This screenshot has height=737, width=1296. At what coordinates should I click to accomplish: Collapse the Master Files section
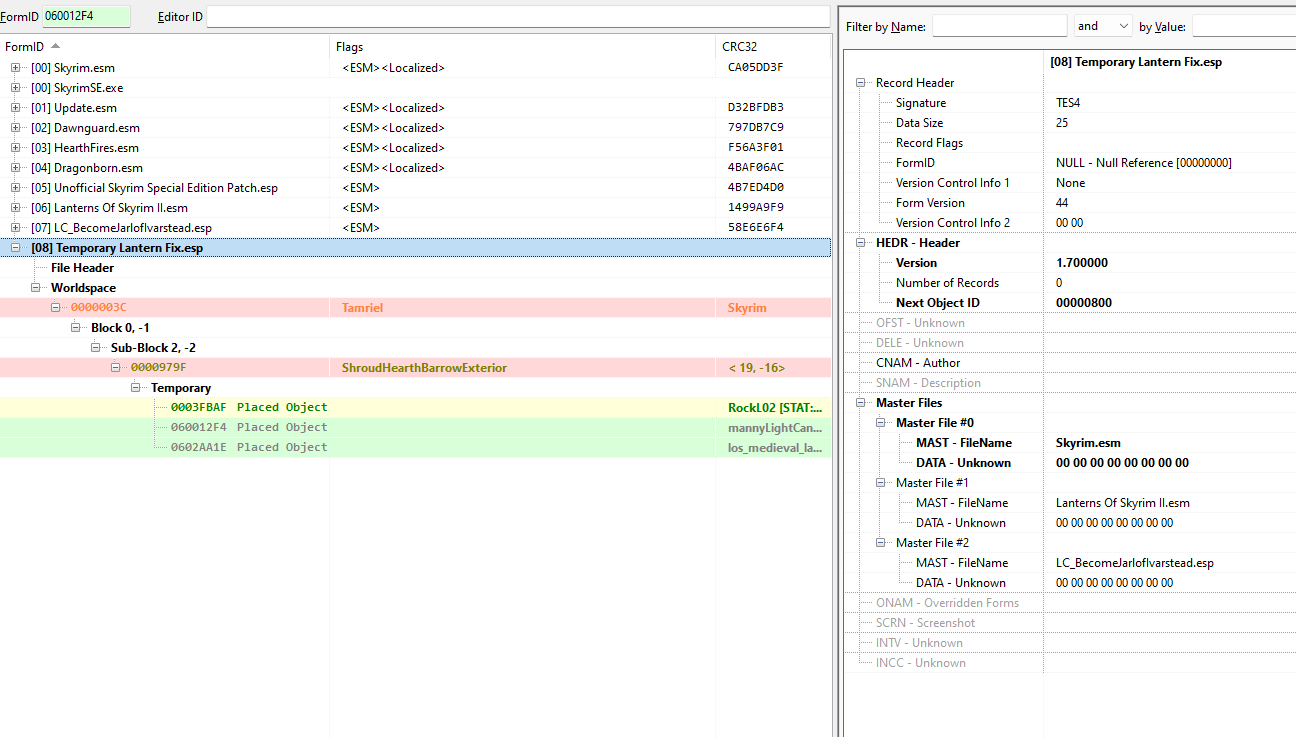(860, 403)
